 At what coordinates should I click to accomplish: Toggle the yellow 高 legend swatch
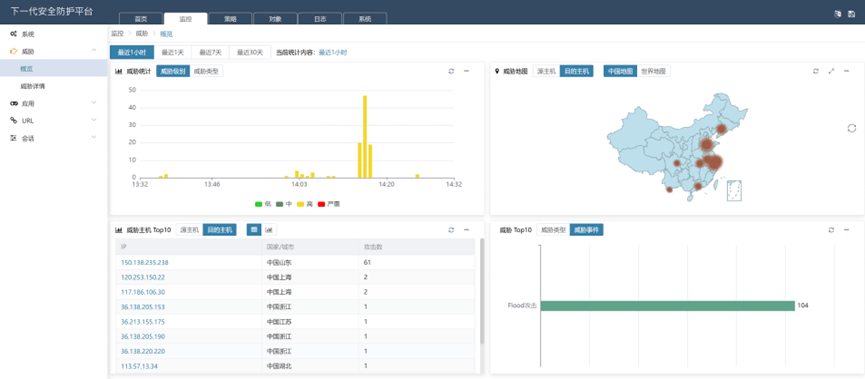[x=301, y=204]
